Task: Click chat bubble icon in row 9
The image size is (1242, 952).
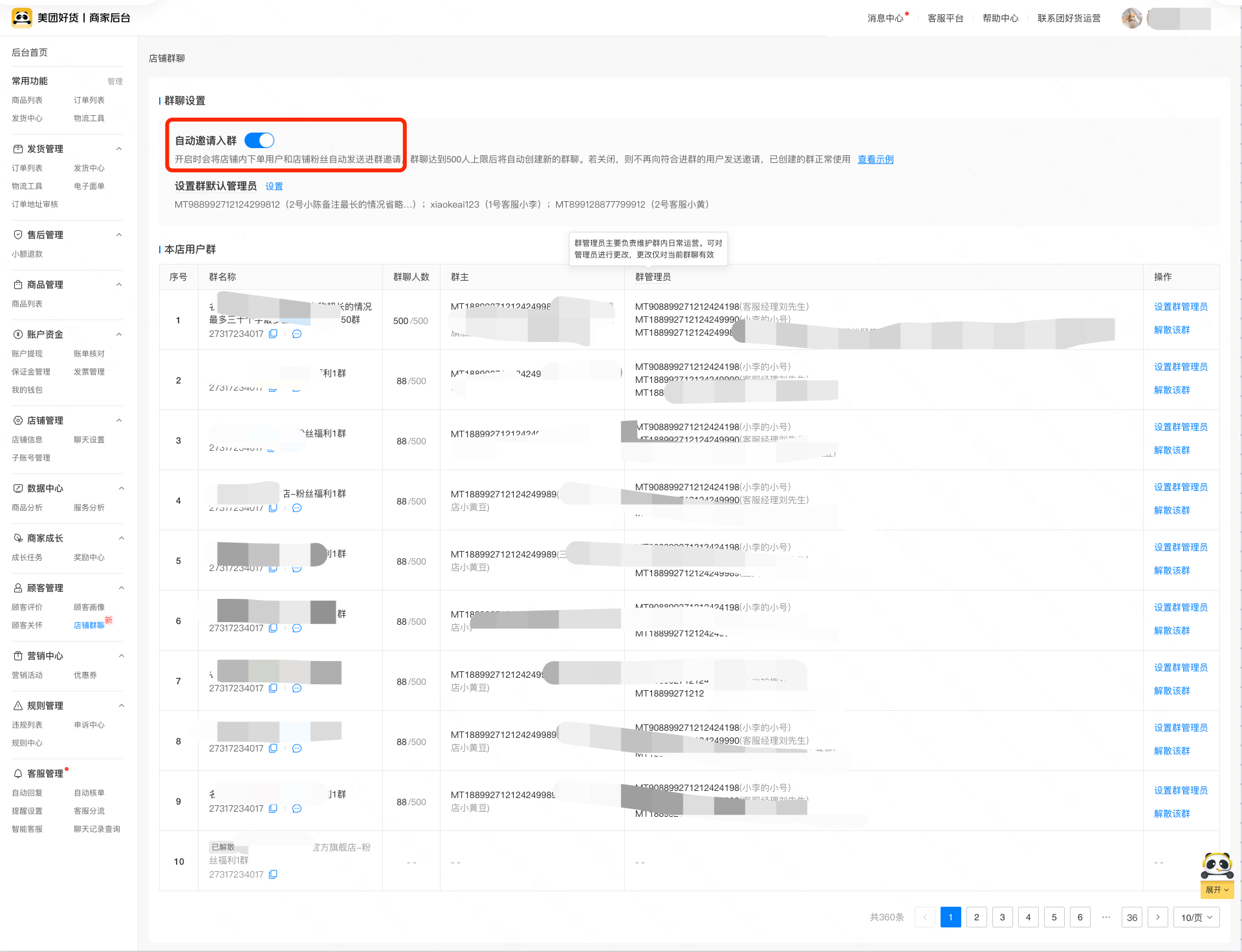Action: coord(297,808)
